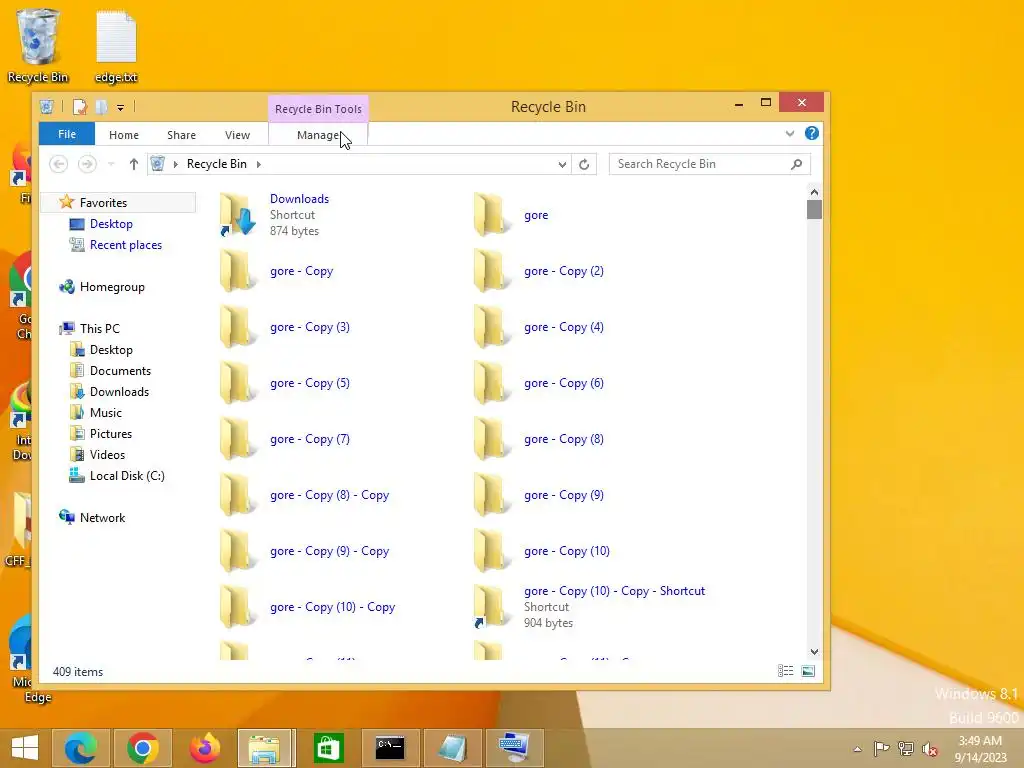Select the edge.txt file on desktop
The width and height of the screenshot is (1024, 768).
116,47
